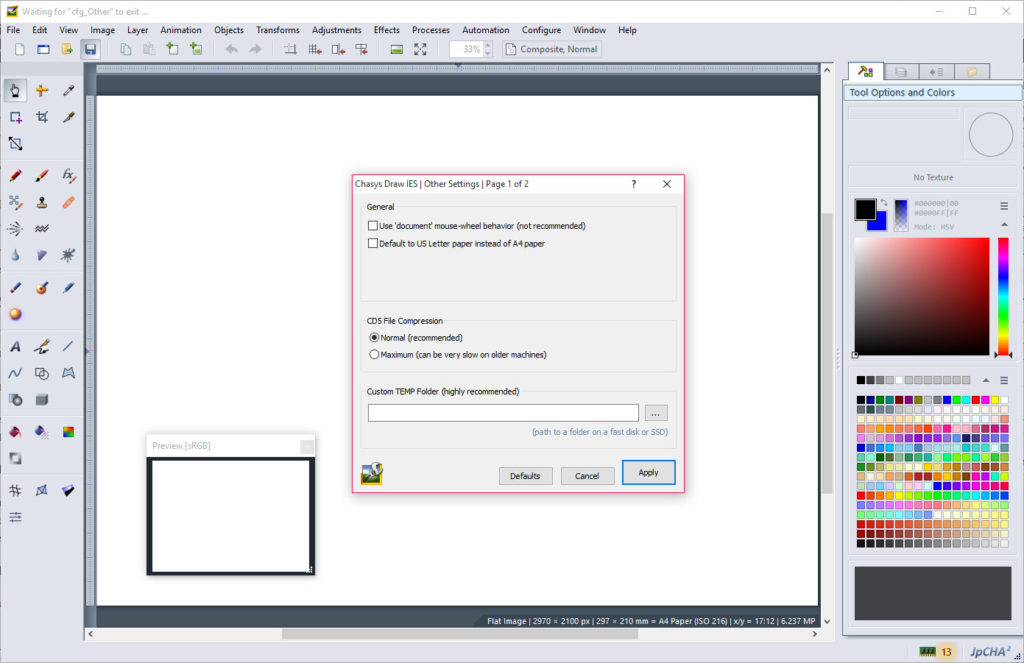Click the No Texture button
This screenshot has width=1024, height=663.
[x=933, y=177]
